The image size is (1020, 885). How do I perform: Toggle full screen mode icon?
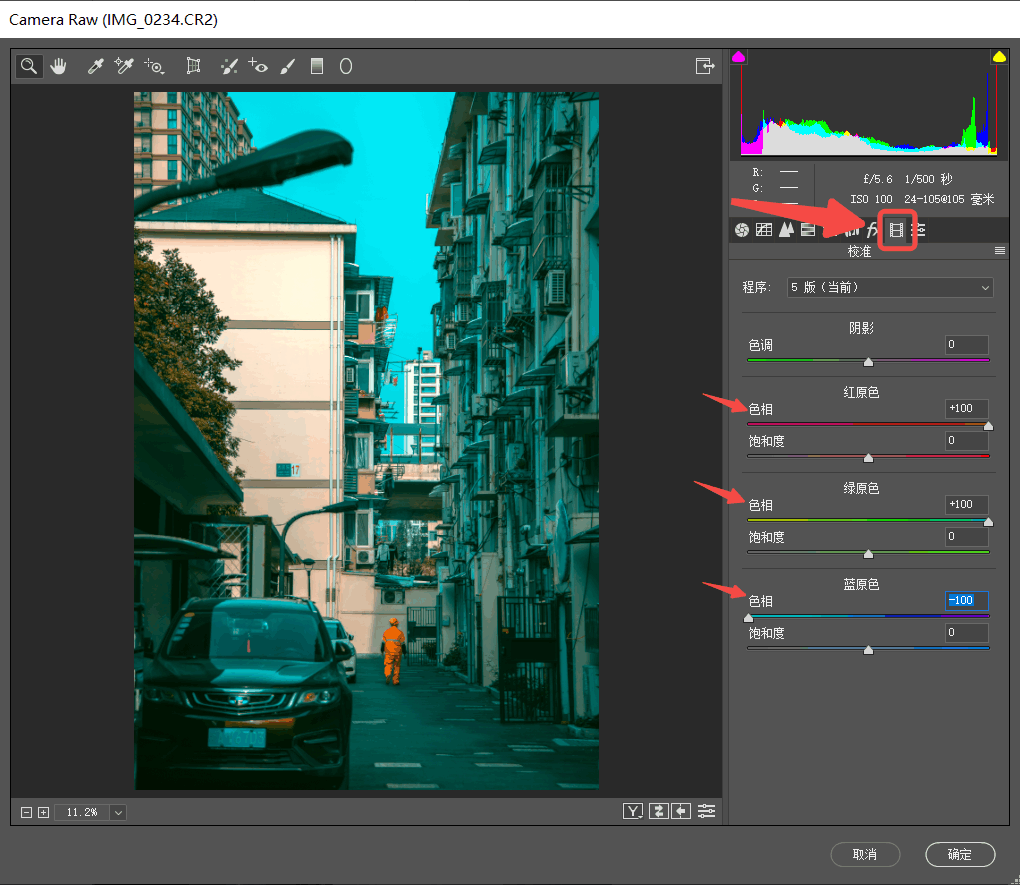pyautogui.click(x=706, y=66)
